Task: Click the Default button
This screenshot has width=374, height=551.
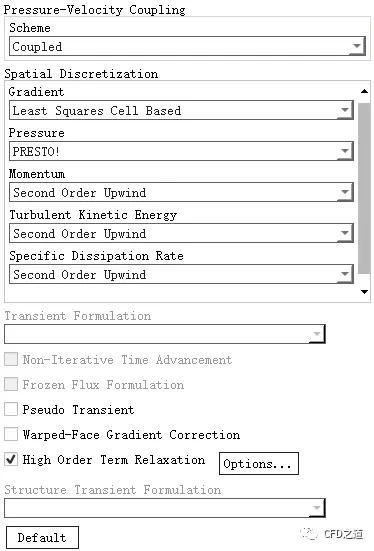Action: (42, 537)
